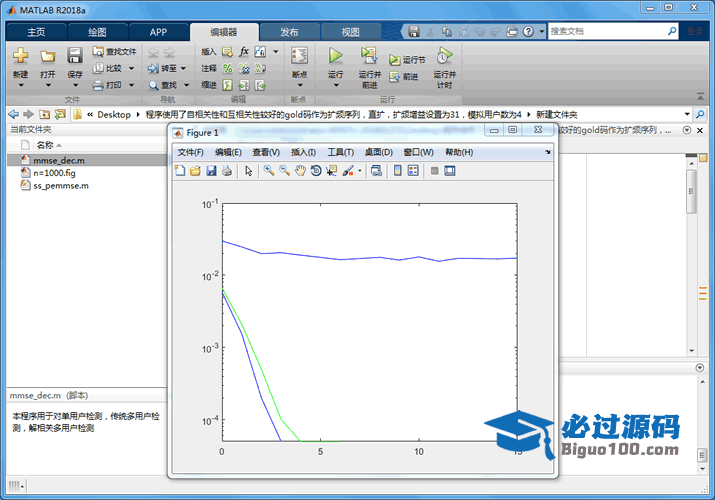
Task: Select mmse_dec.m in the current folder list
Action: [x=60, y=160]
